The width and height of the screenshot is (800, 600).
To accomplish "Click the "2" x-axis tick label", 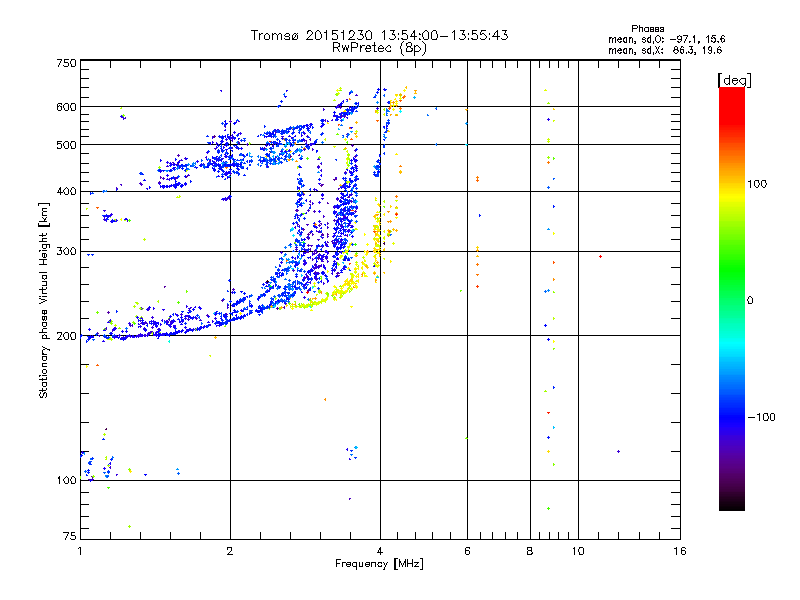I will 230,551.
